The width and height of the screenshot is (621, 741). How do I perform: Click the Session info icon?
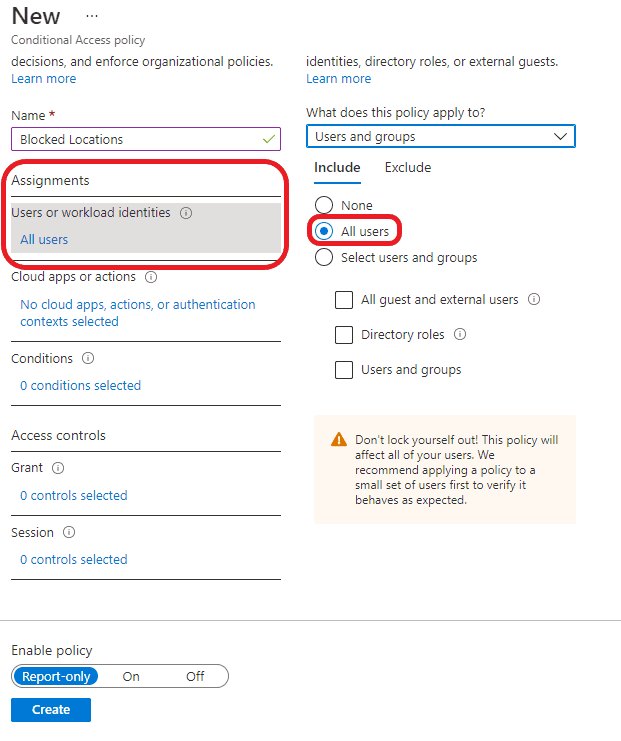(x=69, y=532)
